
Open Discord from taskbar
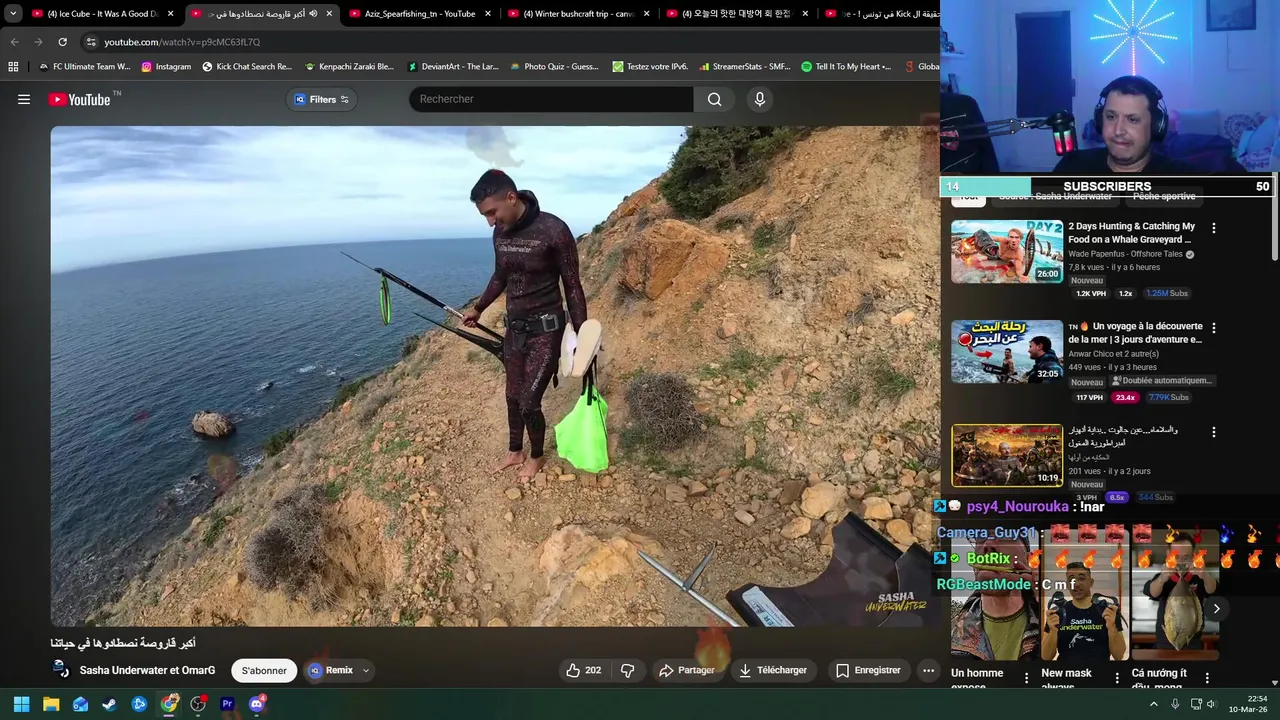[256, 704]
